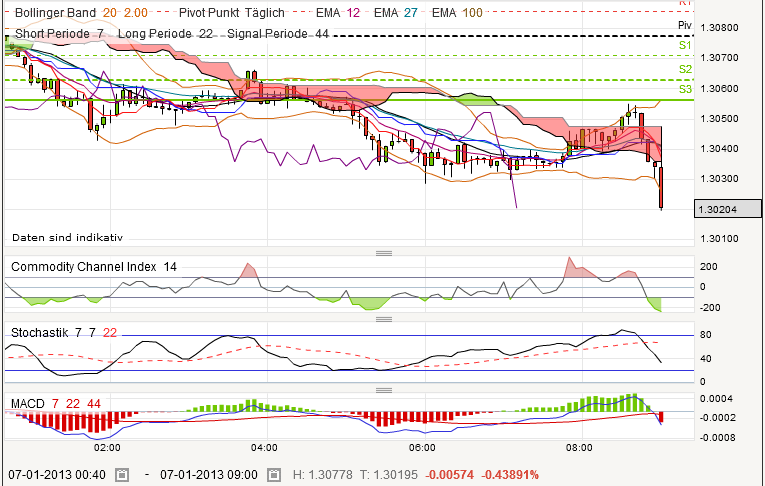765x486 pixels.
Task: Open the end date calendar icon
Action: 274,474
